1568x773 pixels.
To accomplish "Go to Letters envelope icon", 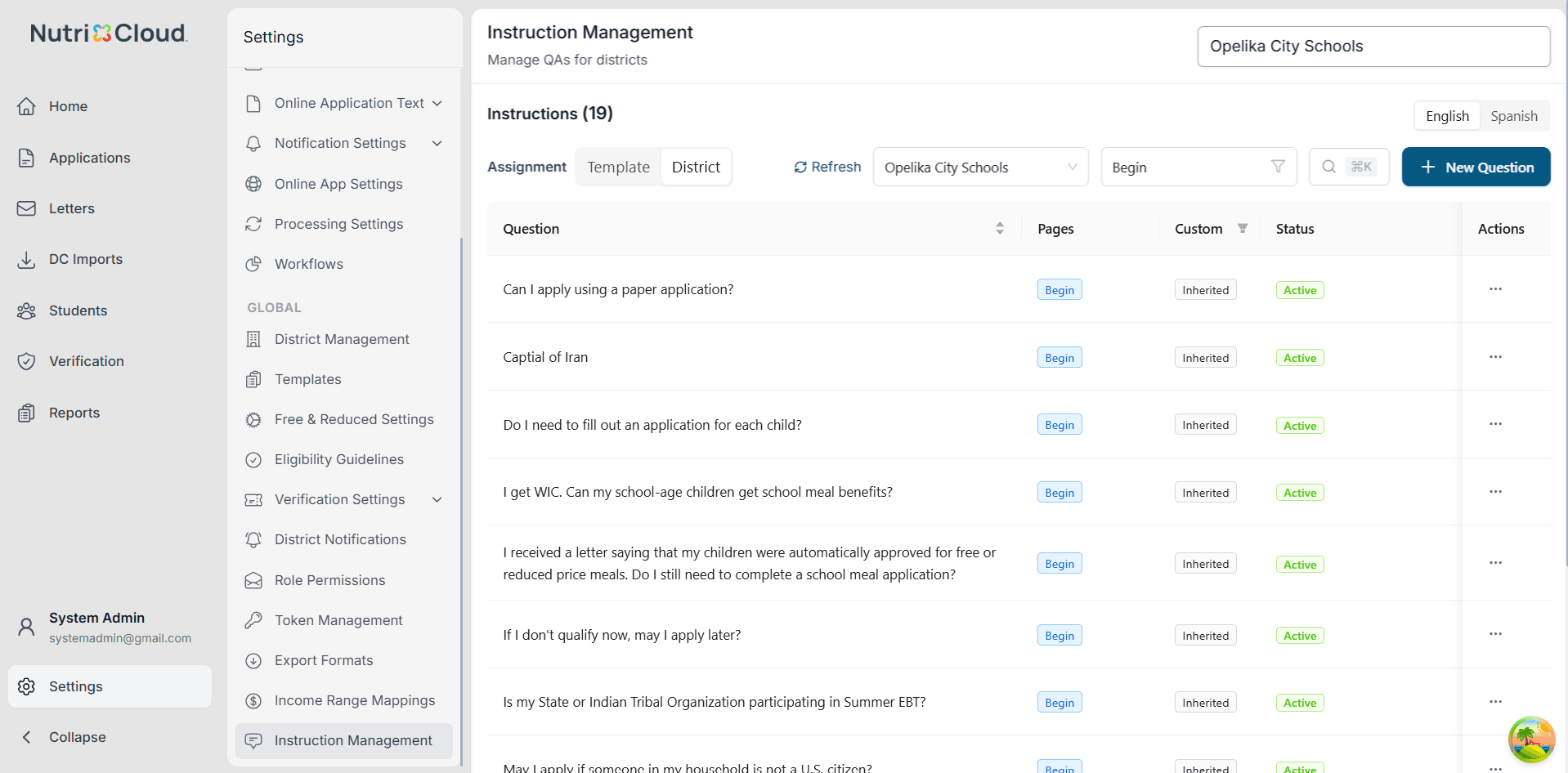I will click(26, 208).
